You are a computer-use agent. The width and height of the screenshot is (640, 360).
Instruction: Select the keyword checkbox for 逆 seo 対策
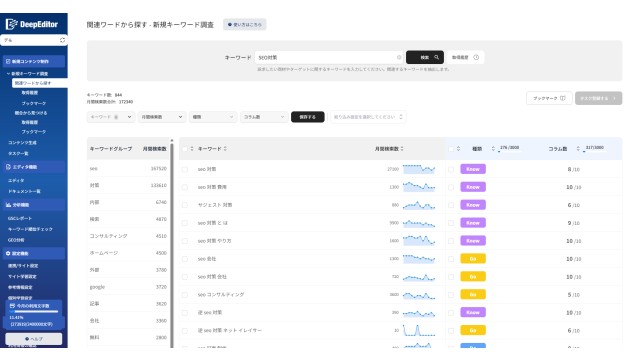(x=185, y=313)
